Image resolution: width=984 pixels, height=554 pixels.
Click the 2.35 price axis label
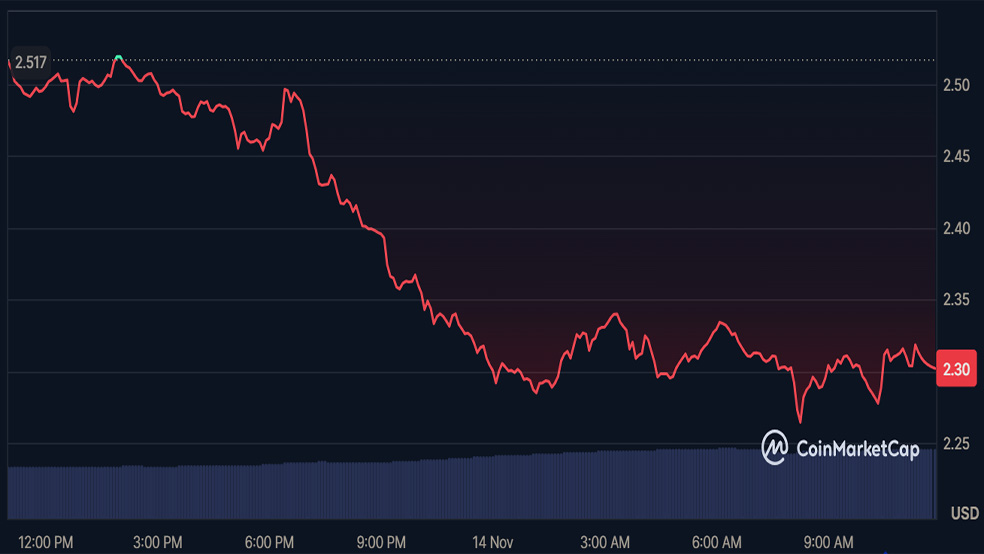click(x=957, y=300)
